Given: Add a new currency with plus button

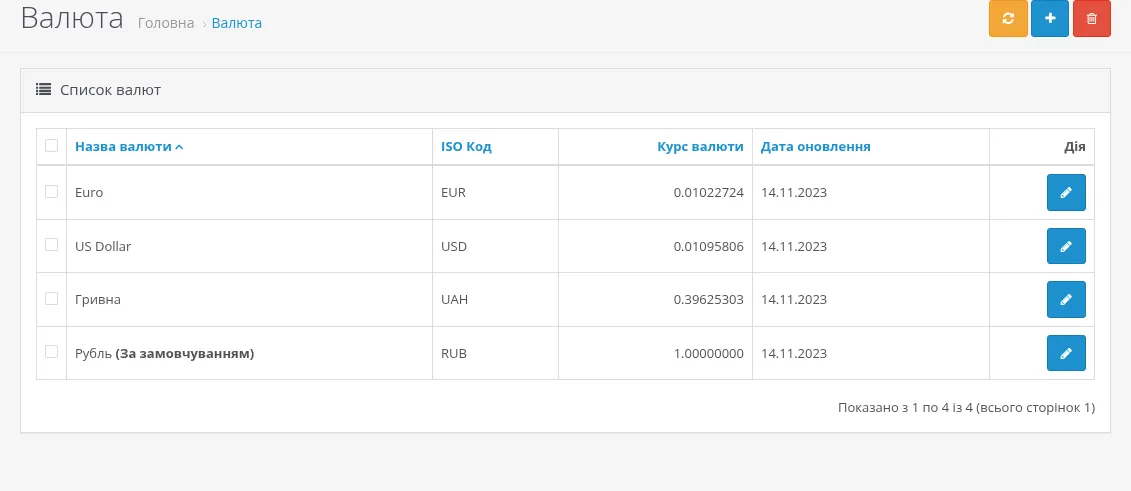Looking at the screenshot, I should click(x=1049, y=19).
